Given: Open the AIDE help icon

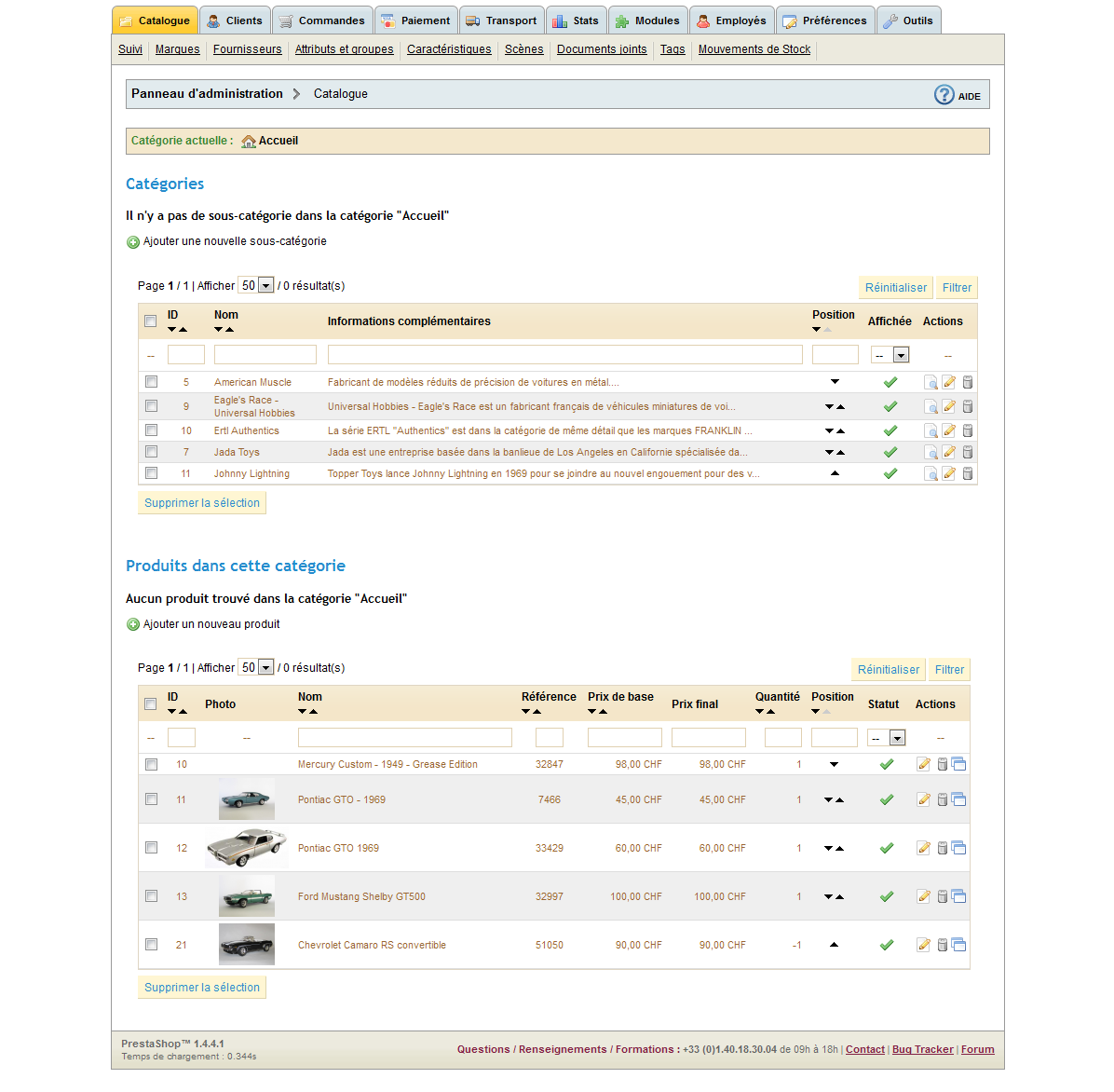Looking at the screenshot, I should [x=944, y=94].
